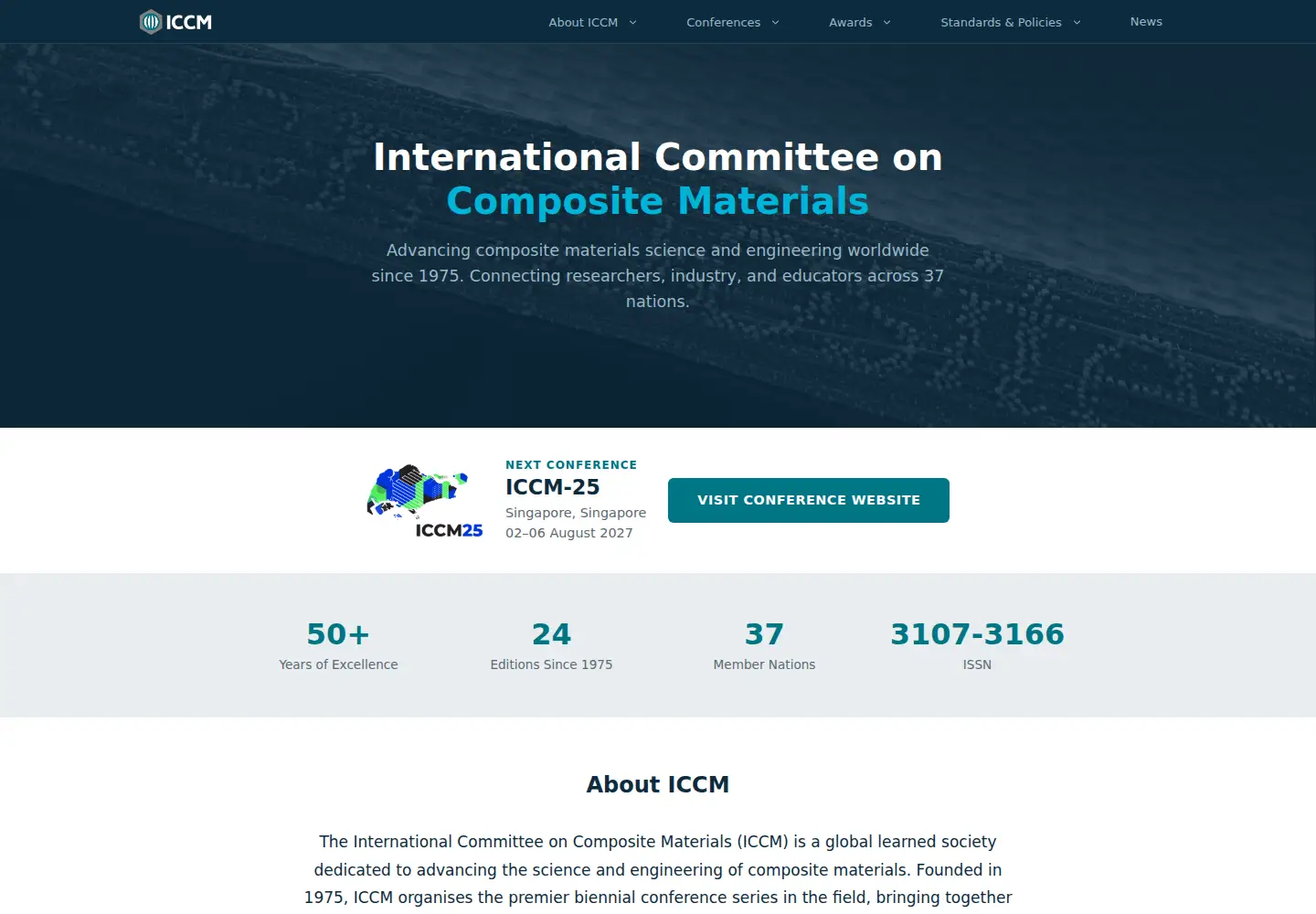Click the Visit Conference Website button
This screenshot has height=914, width=1316.
point(809,500)
